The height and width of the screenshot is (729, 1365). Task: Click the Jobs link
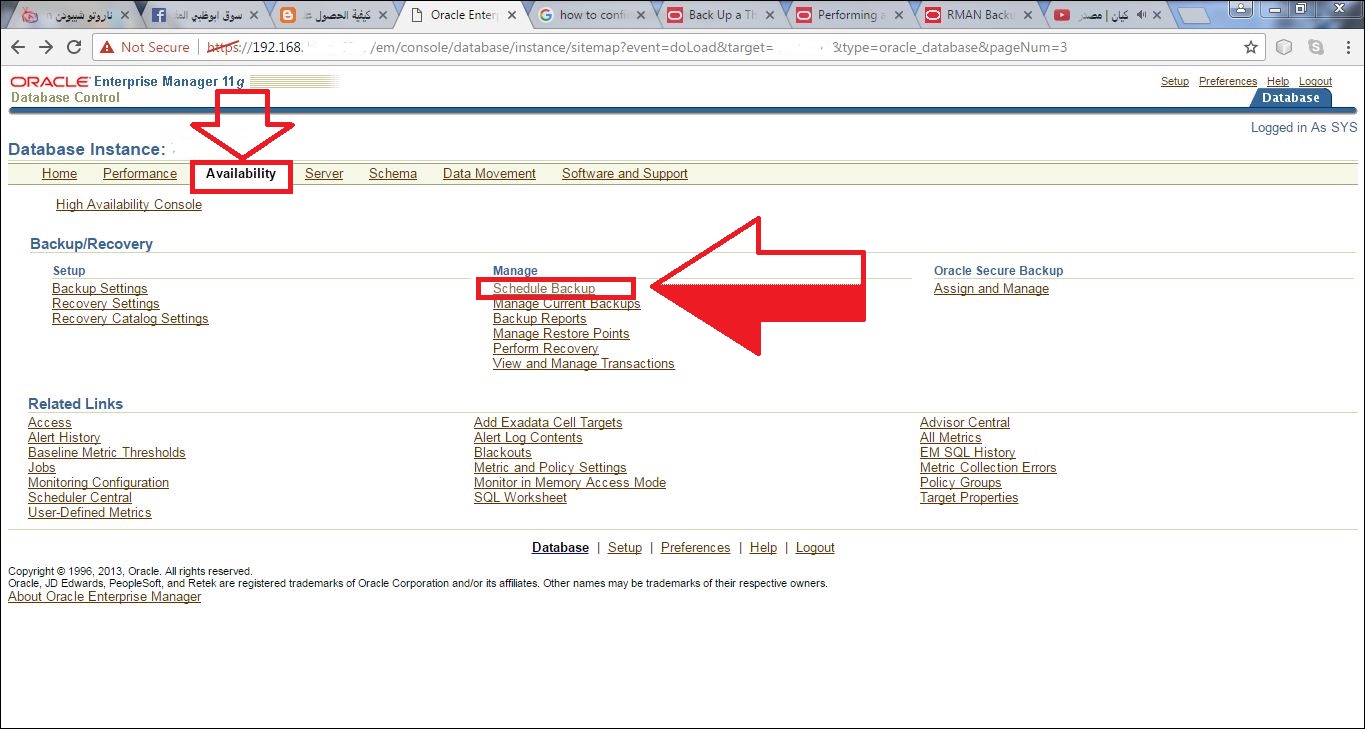point(42,468)
